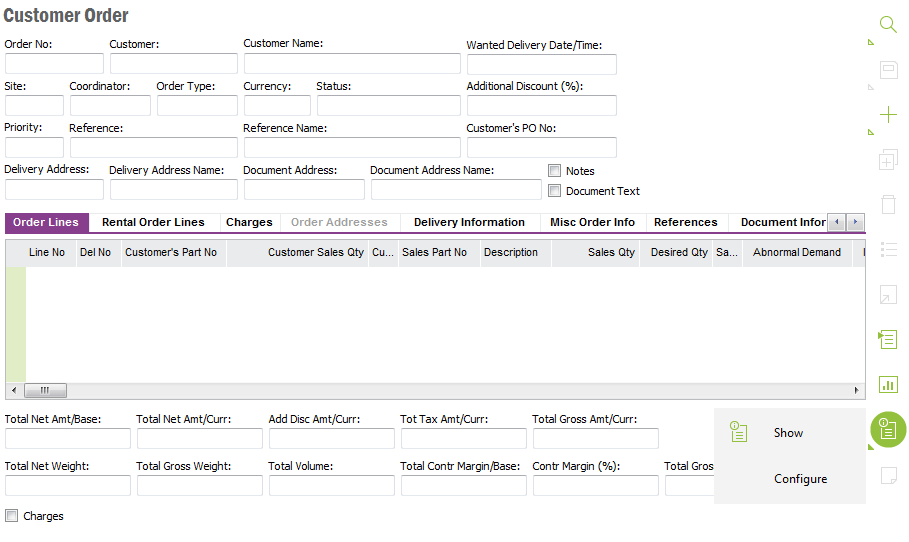This screenshot has width=909, height=542.
Task: Click the Delete trash icon
Action: coord(887,204)
